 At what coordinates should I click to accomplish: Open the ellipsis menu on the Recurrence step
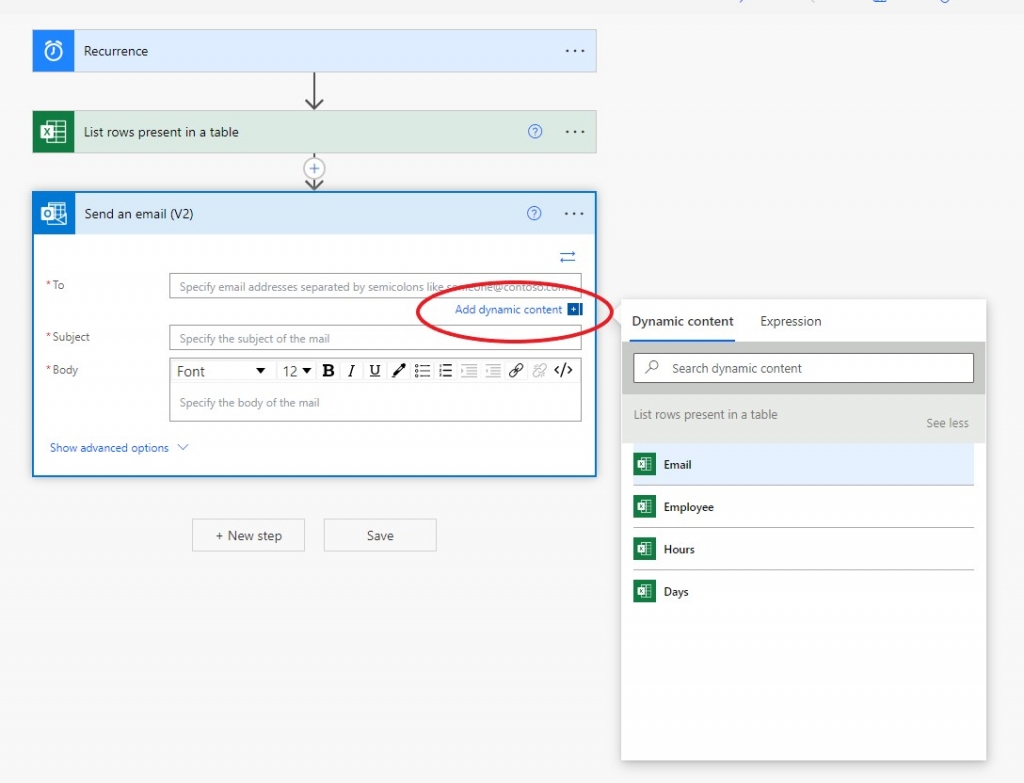[575, 50]
